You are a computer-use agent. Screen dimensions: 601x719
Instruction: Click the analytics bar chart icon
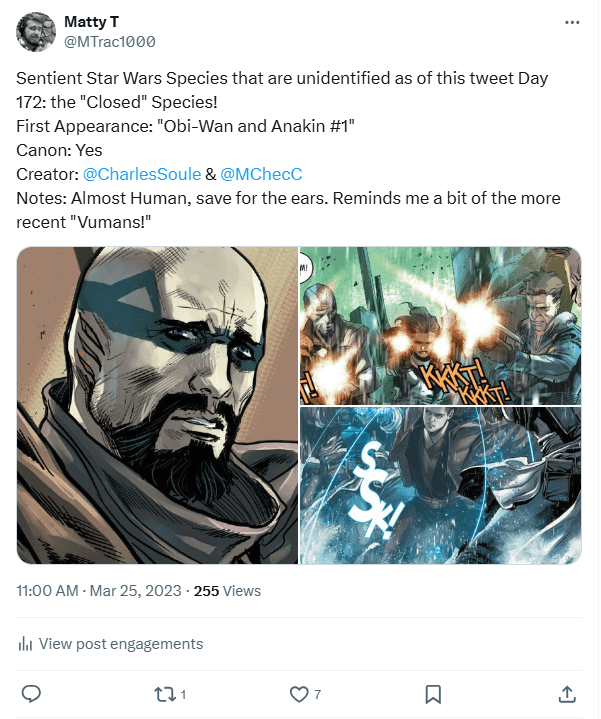pos(26,644)
